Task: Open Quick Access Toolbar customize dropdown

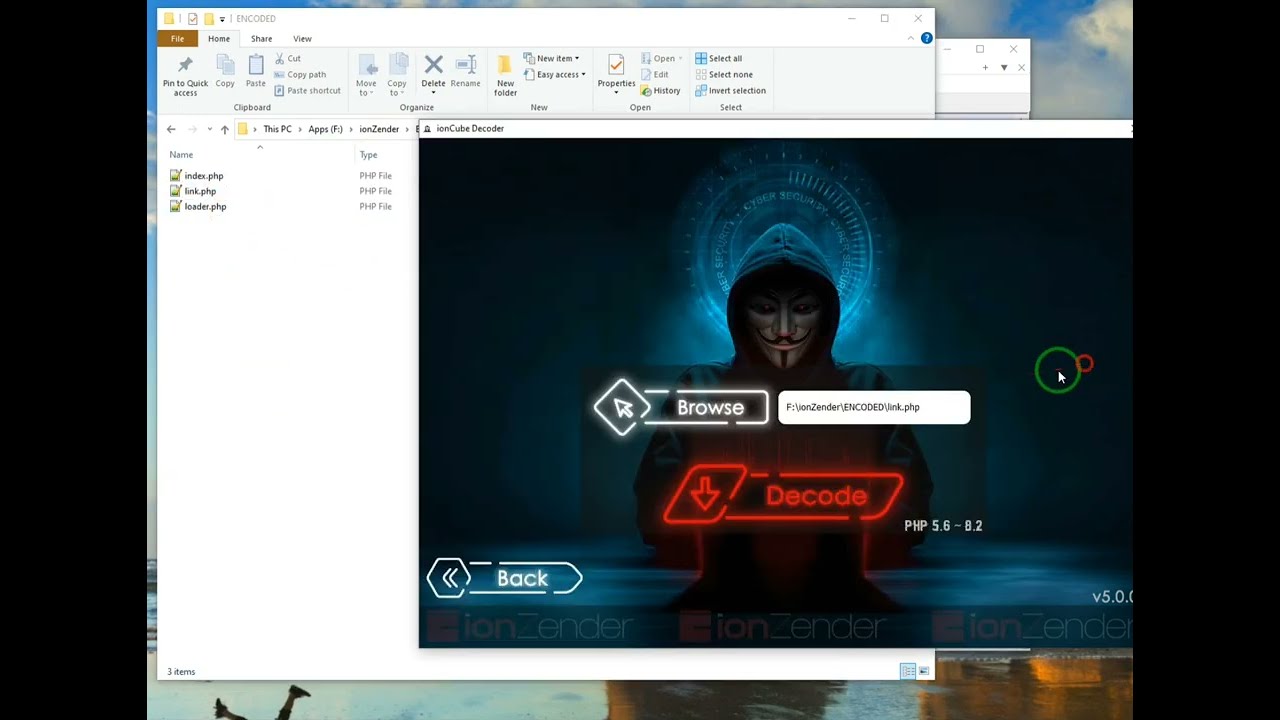Action: tap(222, 19)
